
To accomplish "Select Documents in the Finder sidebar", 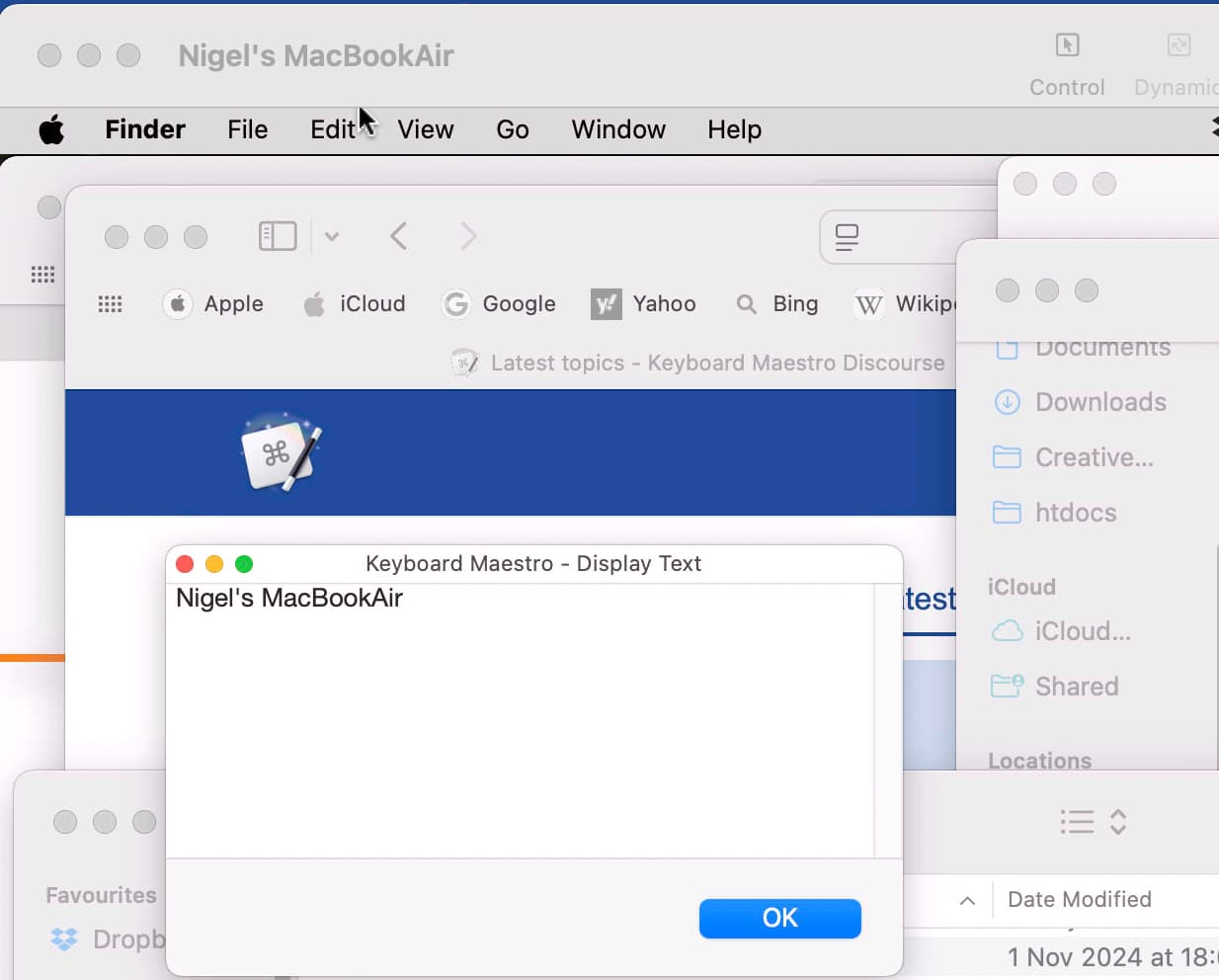I will (1082, 347).
